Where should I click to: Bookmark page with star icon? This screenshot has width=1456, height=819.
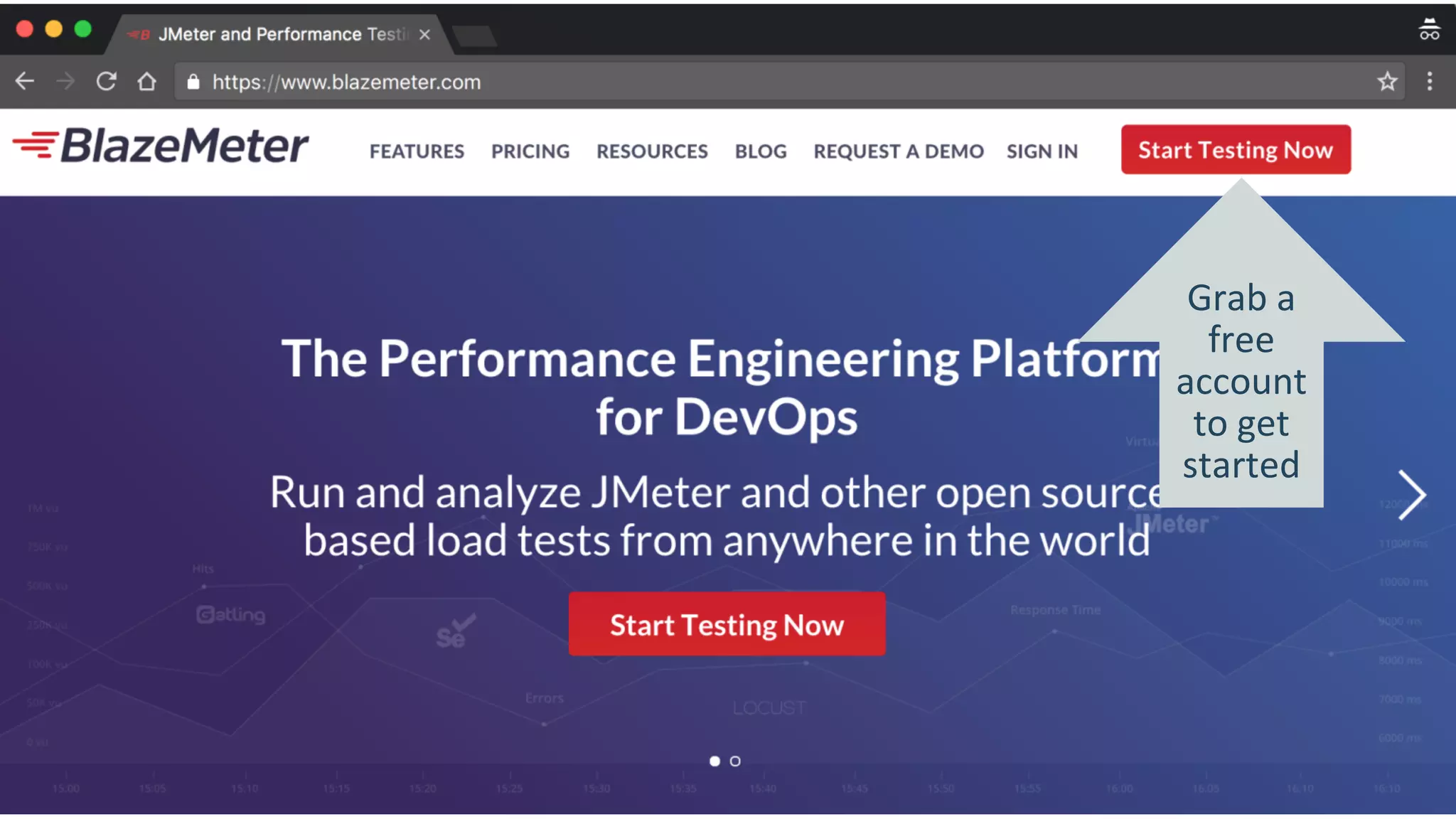pyautogui.click(x=1387, y=82)
